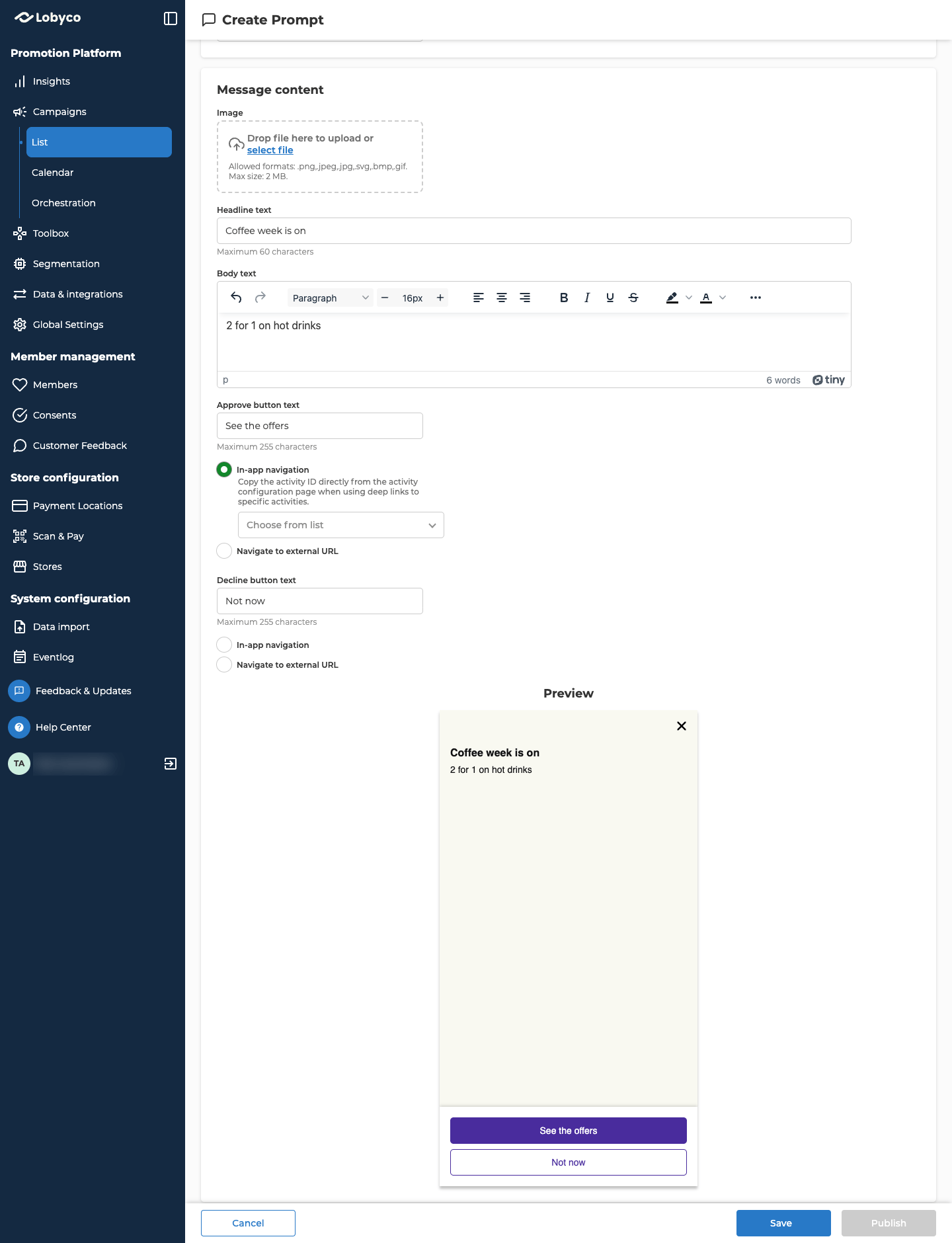Click the upload cloud icon in the drop zone

pyautogui.click(x=237, y=144)
